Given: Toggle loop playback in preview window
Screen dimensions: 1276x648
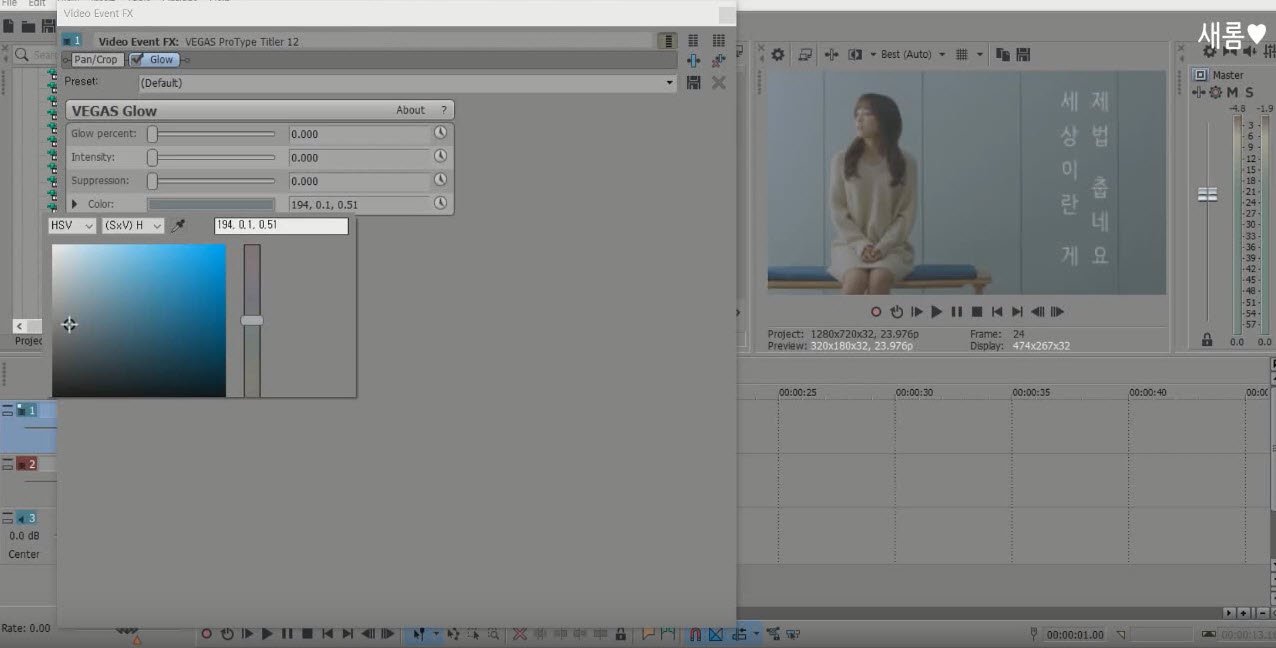Looking at the screenshot, I should click(897, 312).
